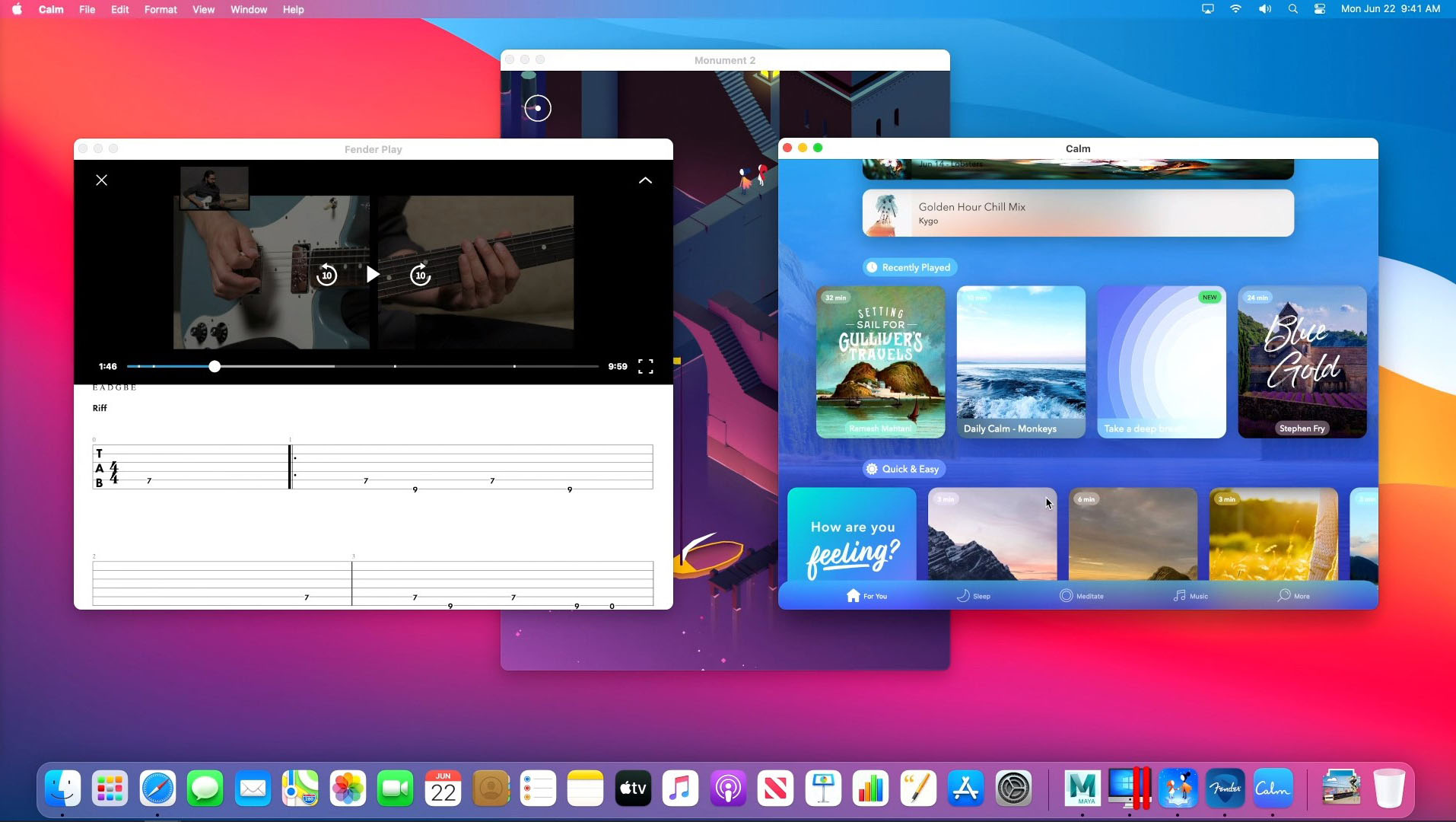This screenshot has height=822, width=1456.
Task: Rewind the guitar video 10 seconds
Action: (326, 275)
